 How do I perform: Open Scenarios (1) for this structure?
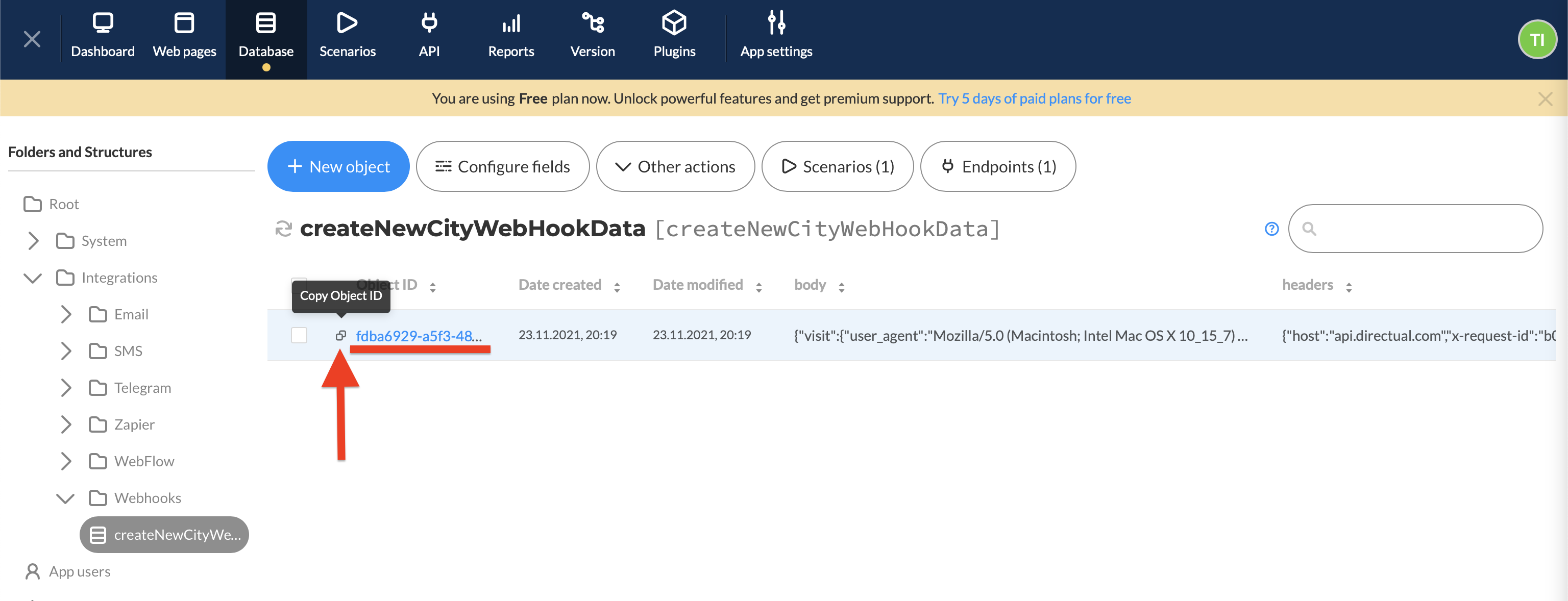(838, 167)
